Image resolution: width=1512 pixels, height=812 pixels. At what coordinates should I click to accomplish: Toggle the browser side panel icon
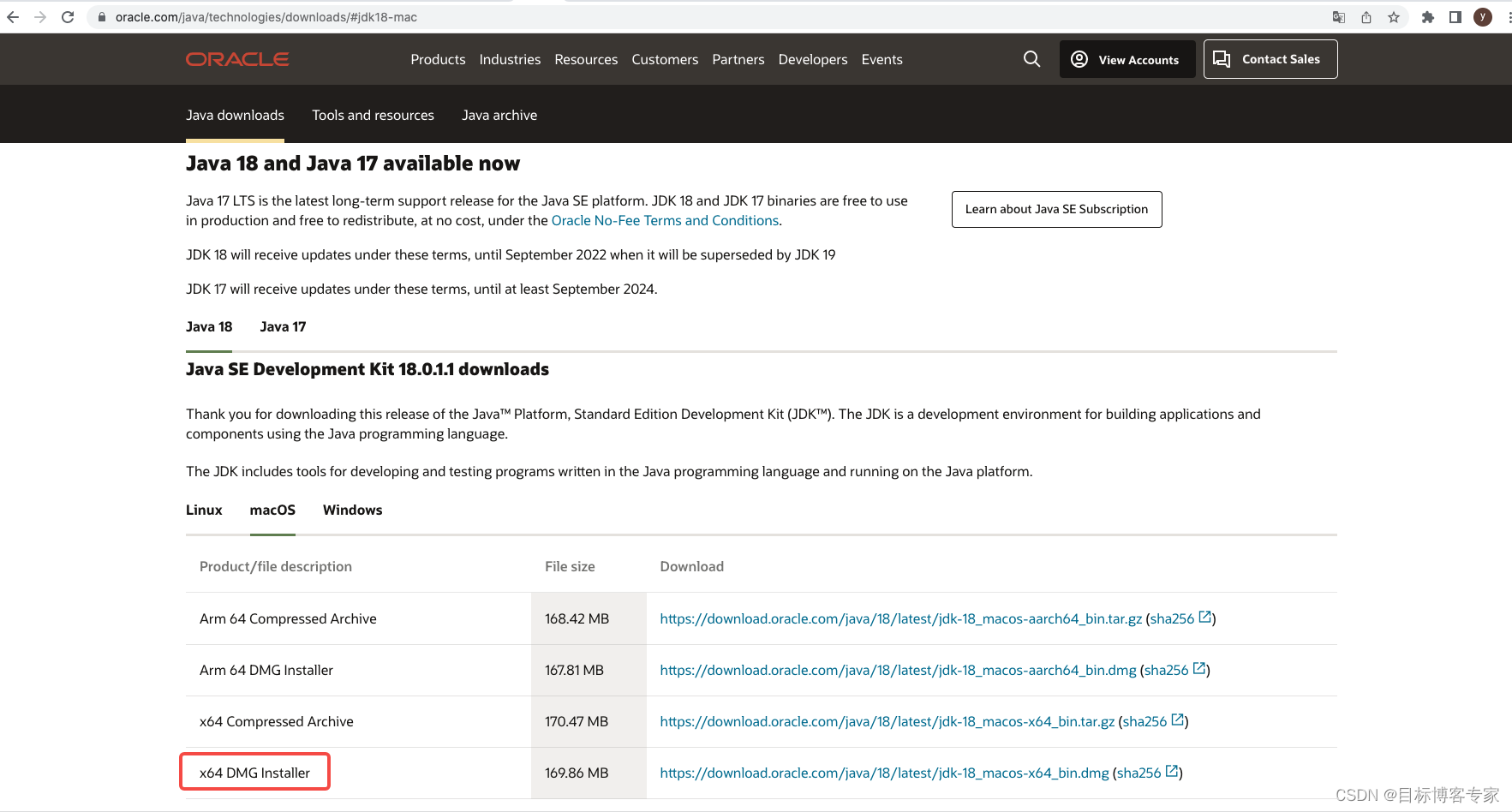click(x=1455, y=17)
